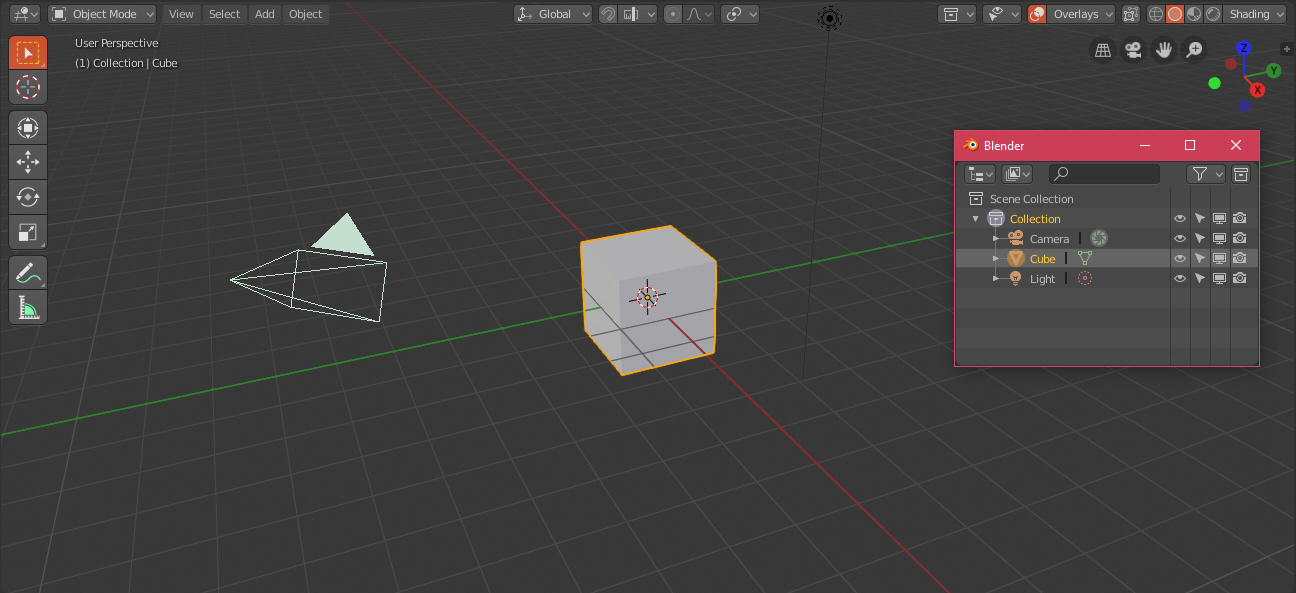The width and height of the screenshot is (1296, 593).
Task: Click the outliner search field
Action: click(x=1104, y=174)
